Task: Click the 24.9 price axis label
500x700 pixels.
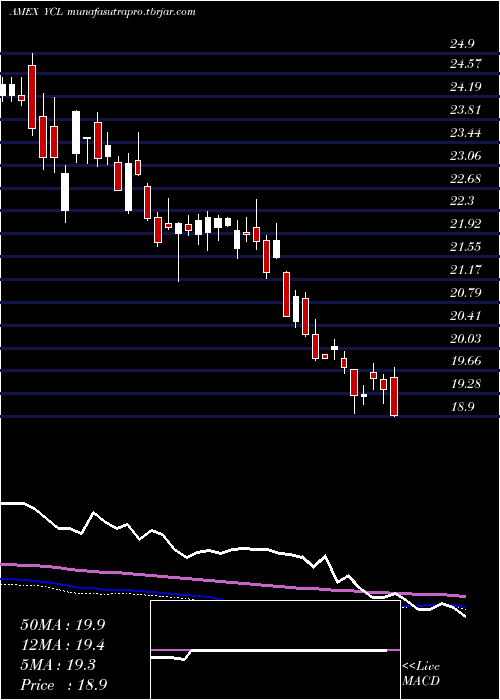Action: (462, 44)
